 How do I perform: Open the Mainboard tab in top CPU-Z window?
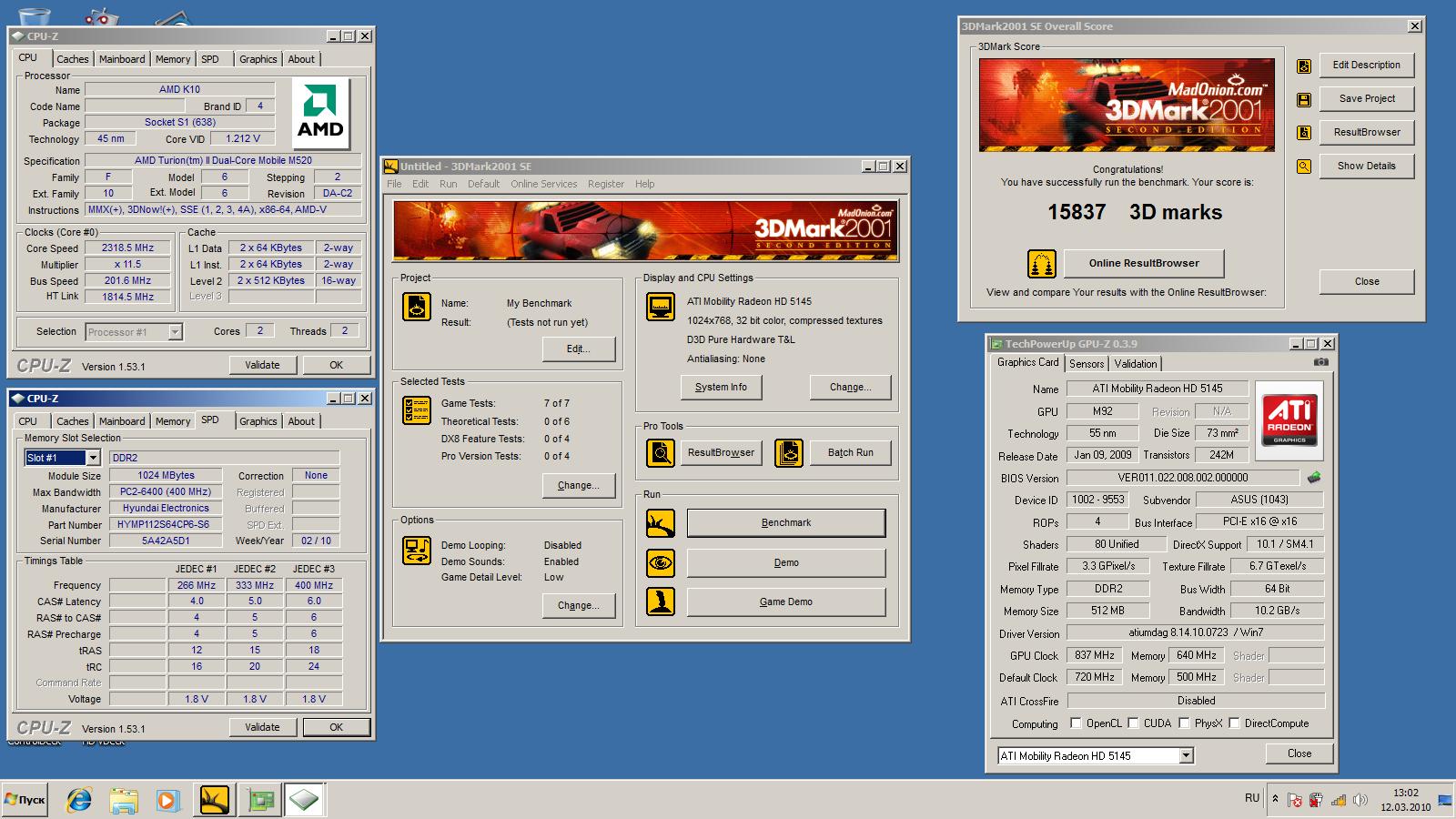point(122,59)
